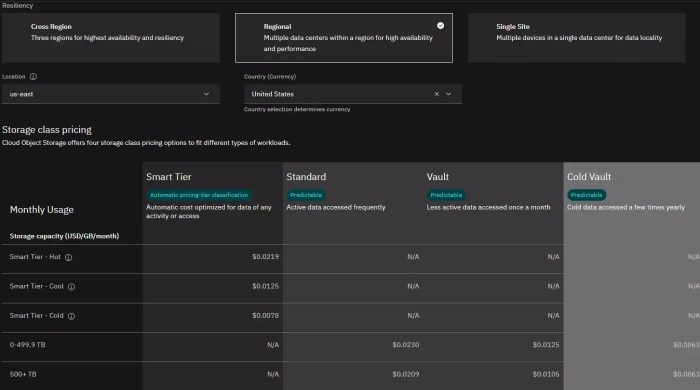Image resolution: width=700 pixels, height=390 pixels.
Task: Click the Predictable tag under Cold Vault
Action: point(586,195)
